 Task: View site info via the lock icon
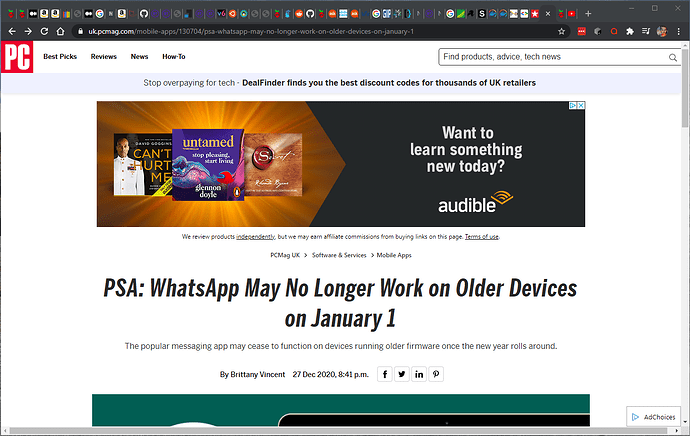(x=80, y=31)
